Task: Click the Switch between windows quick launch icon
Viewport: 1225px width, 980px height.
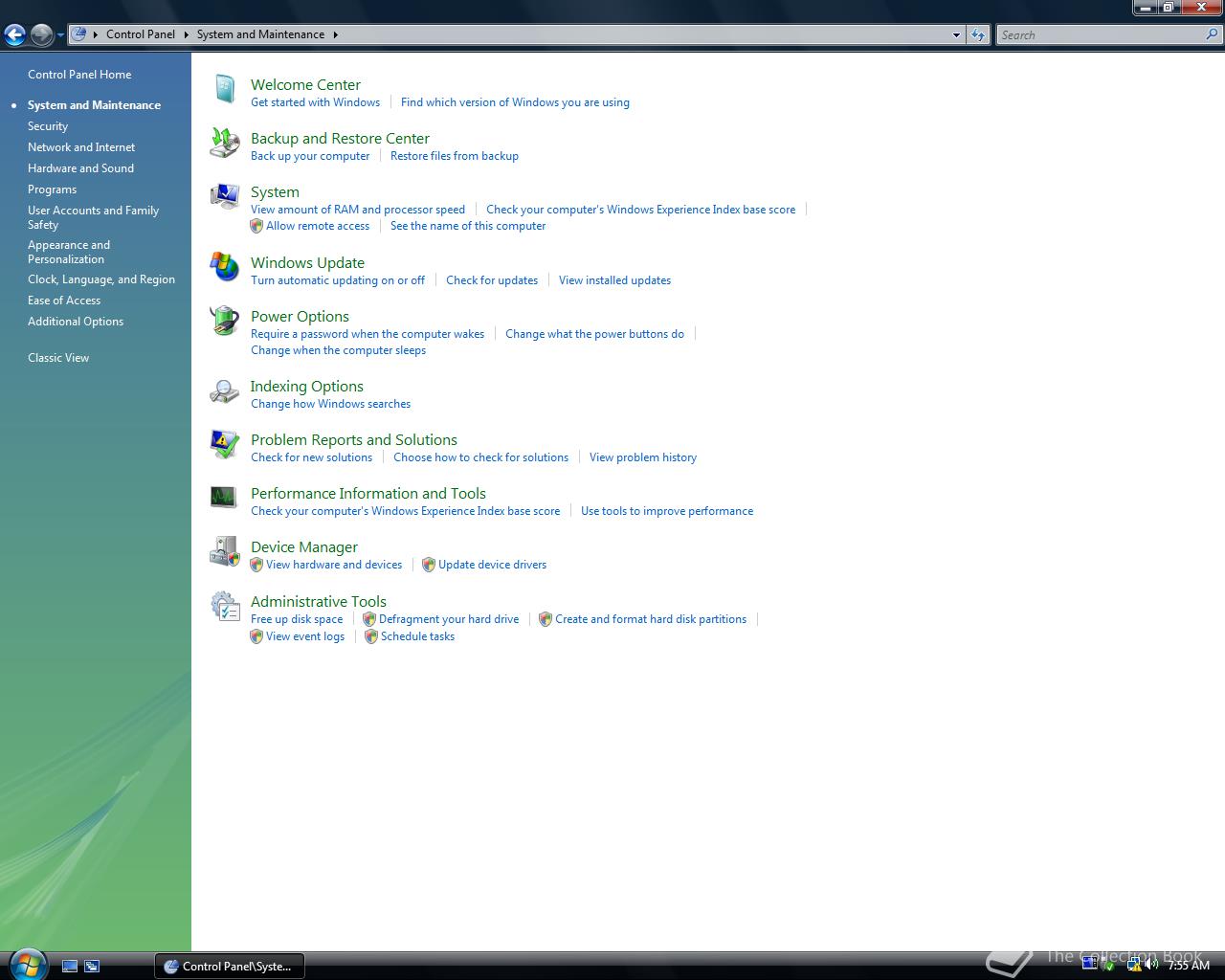Action: 92,967
